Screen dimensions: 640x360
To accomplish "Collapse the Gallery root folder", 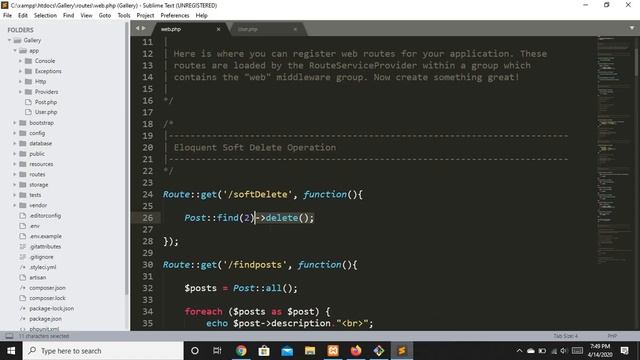I will [10, 40].
